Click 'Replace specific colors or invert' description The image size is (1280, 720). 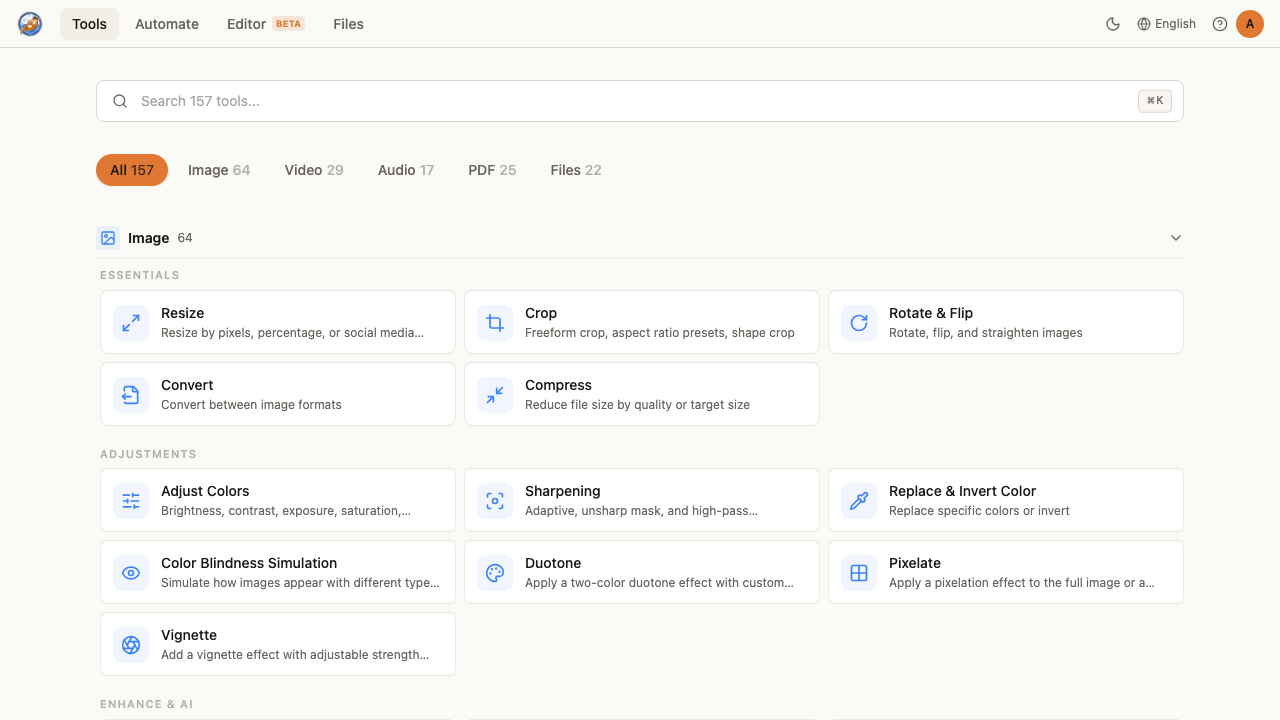979,511
